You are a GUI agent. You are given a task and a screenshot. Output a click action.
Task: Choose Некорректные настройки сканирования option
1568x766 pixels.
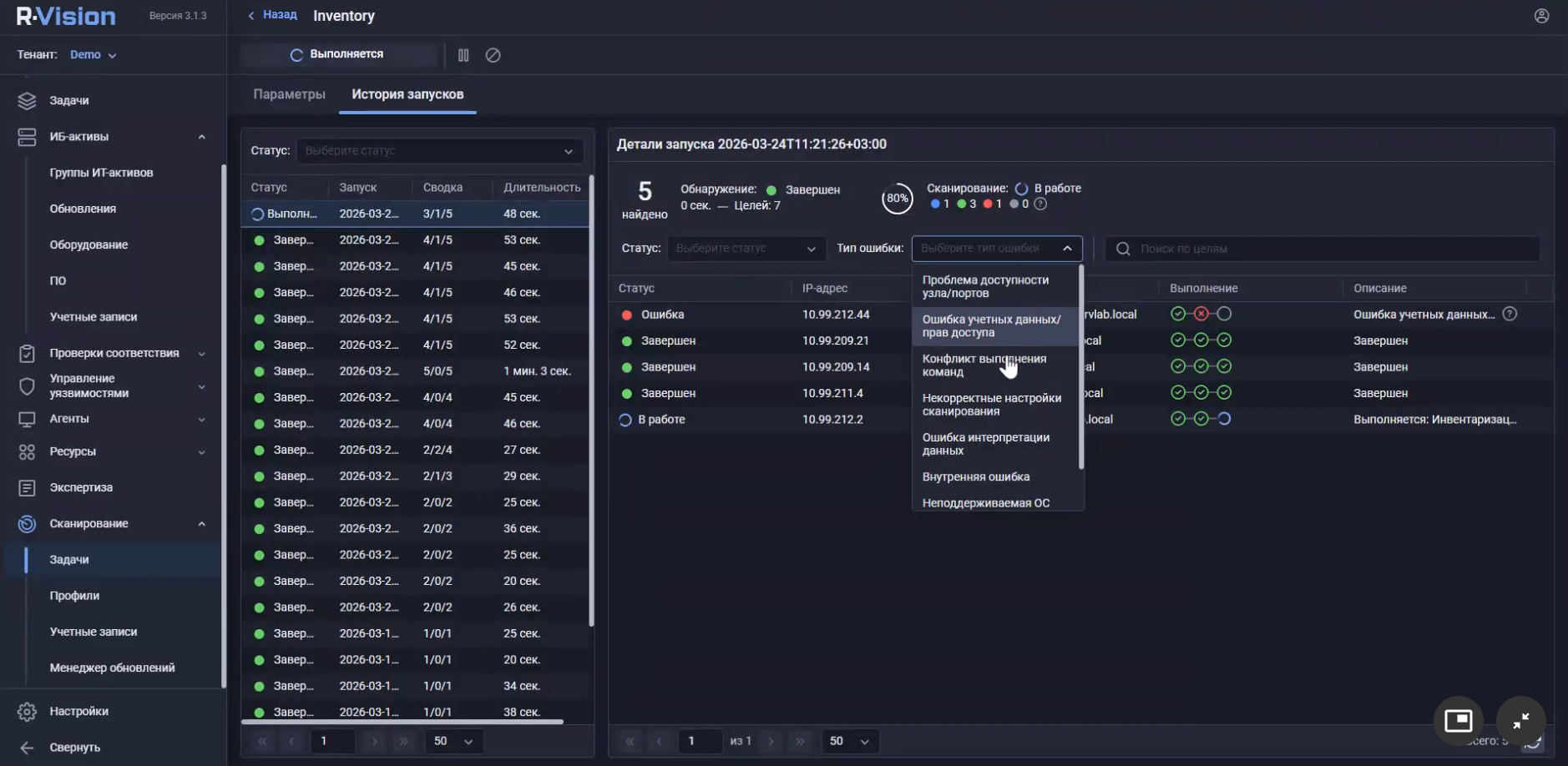tap(991, 405)
